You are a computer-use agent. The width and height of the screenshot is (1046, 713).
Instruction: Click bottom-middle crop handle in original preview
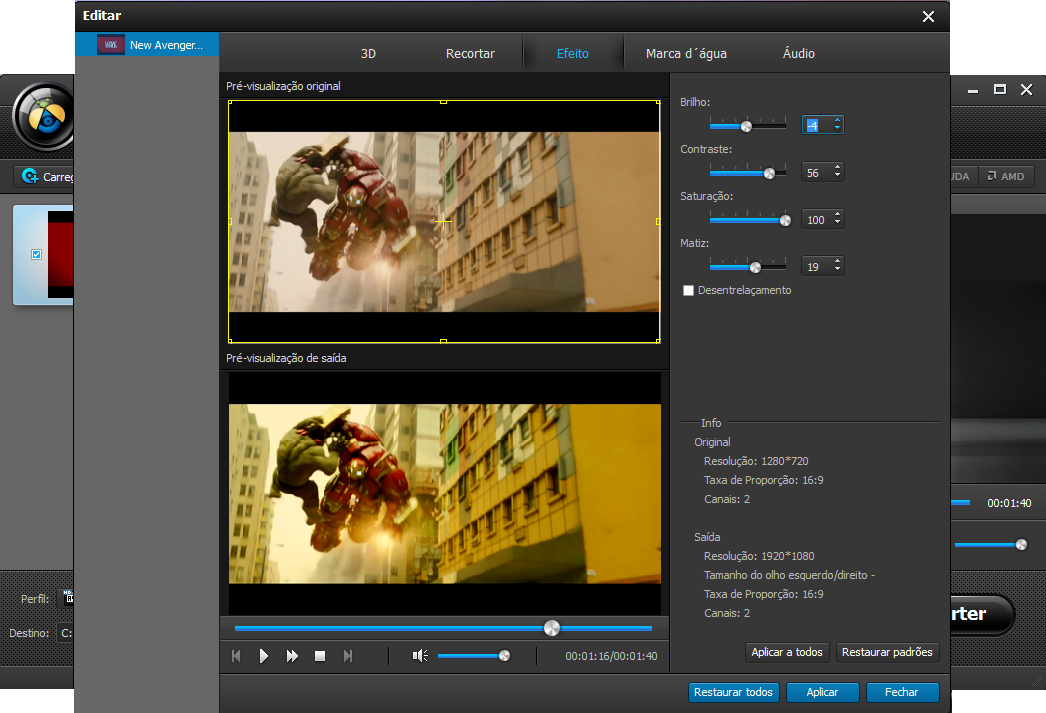click(444, 341)
